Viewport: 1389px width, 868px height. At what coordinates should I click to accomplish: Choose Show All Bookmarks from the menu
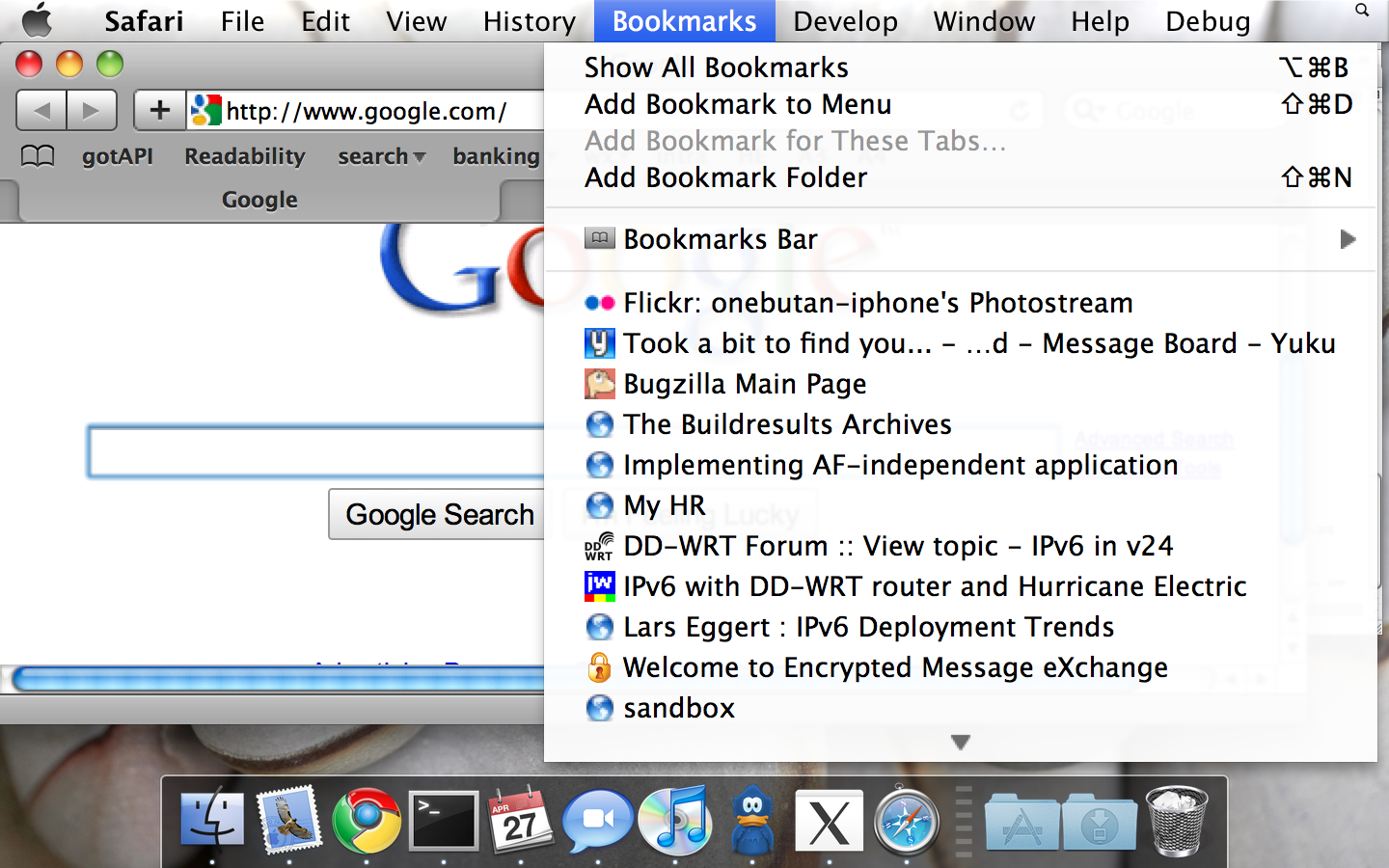(x=961, y=68)
